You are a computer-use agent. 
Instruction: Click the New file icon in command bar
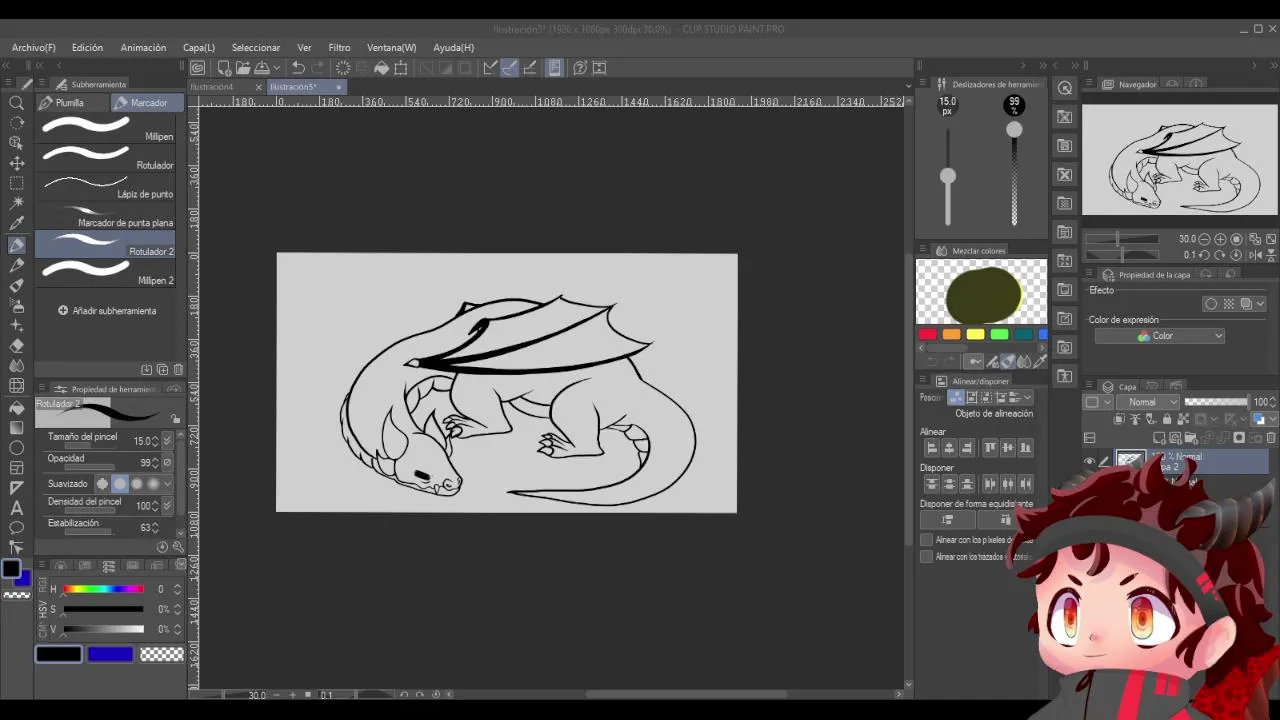click(224, 68)
